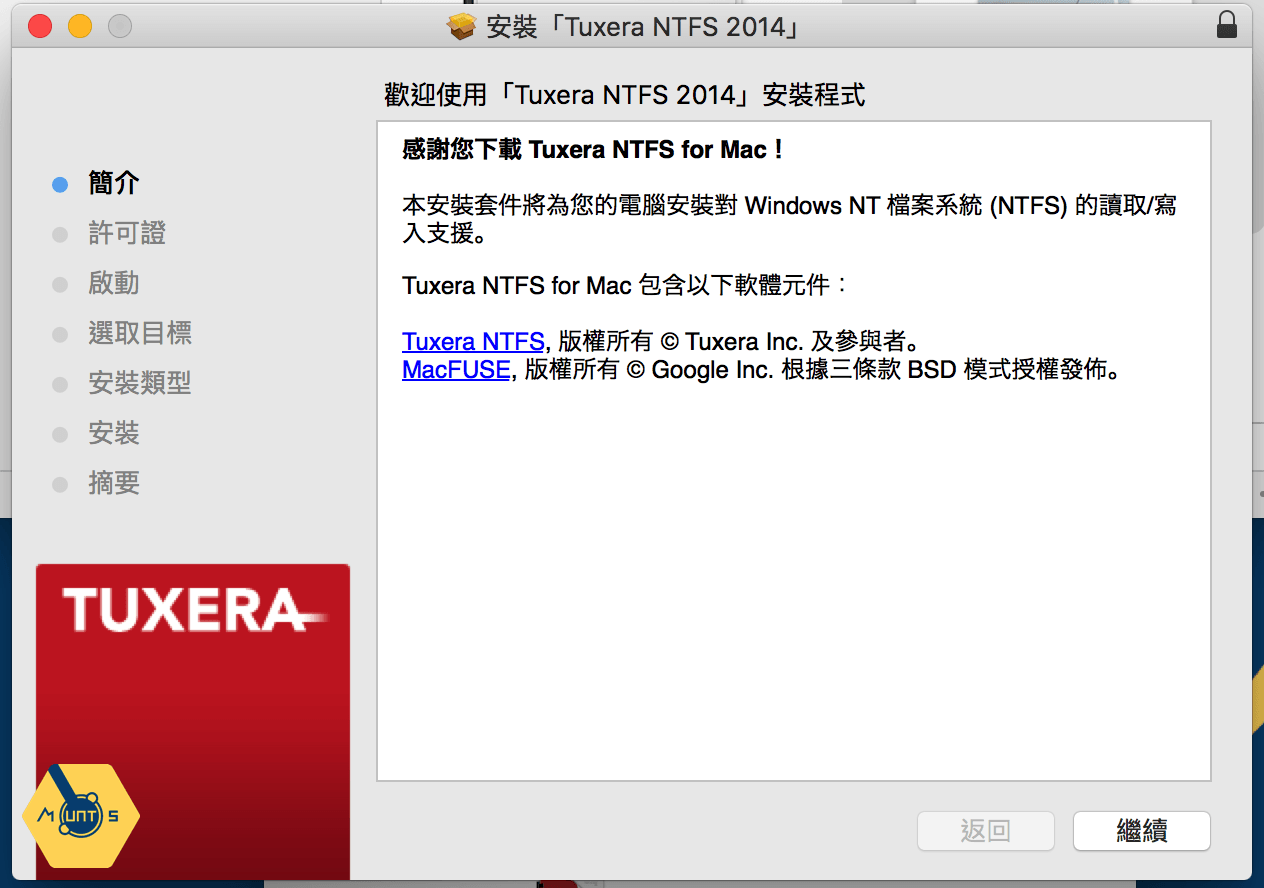Open the MacFUSE hyperlink
Screen dimensions: 1264x888
(x=456, y=370)
